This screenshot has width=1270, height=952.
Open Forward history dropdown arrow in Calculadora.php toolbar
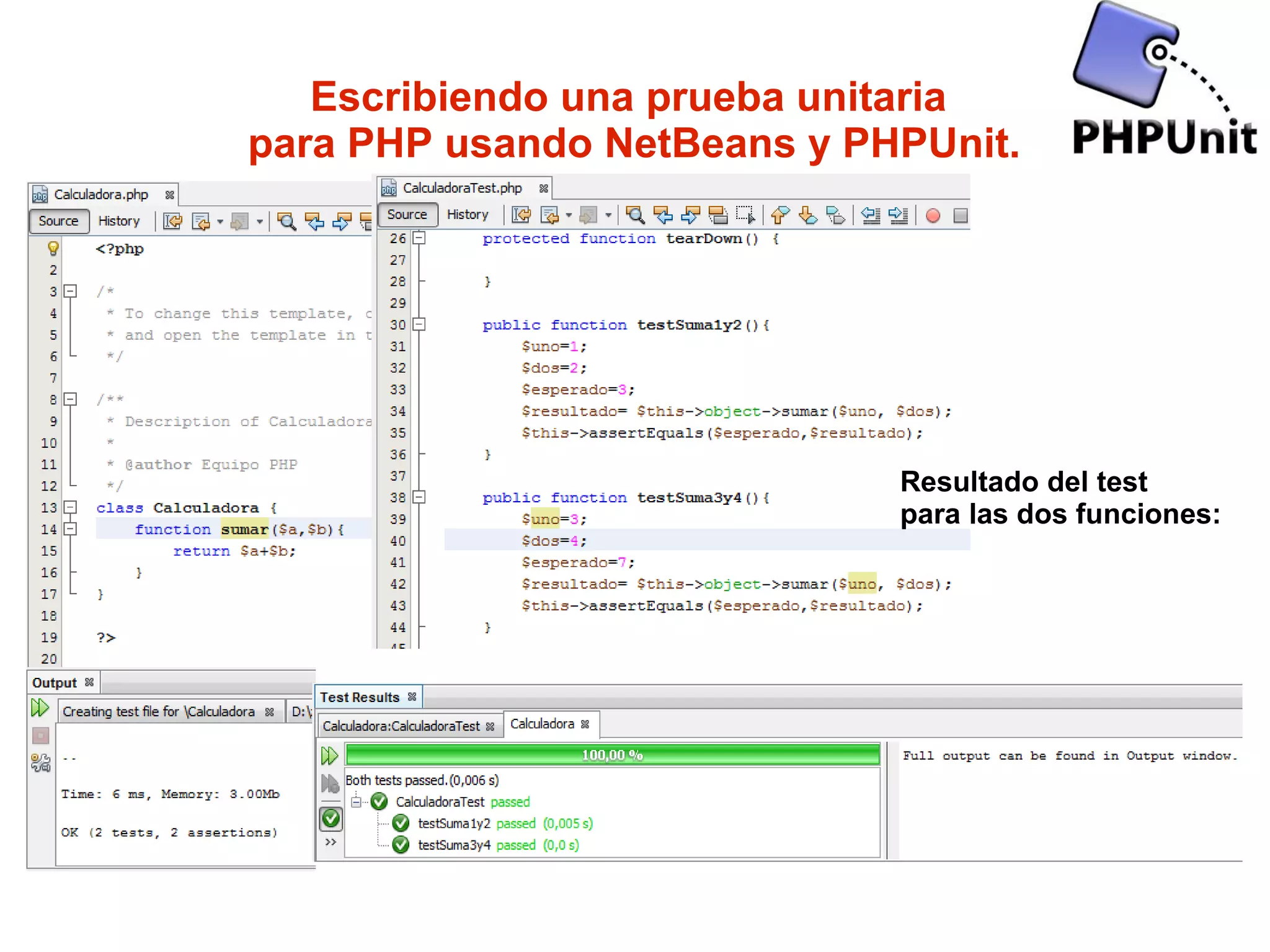[x=259, y=222]
